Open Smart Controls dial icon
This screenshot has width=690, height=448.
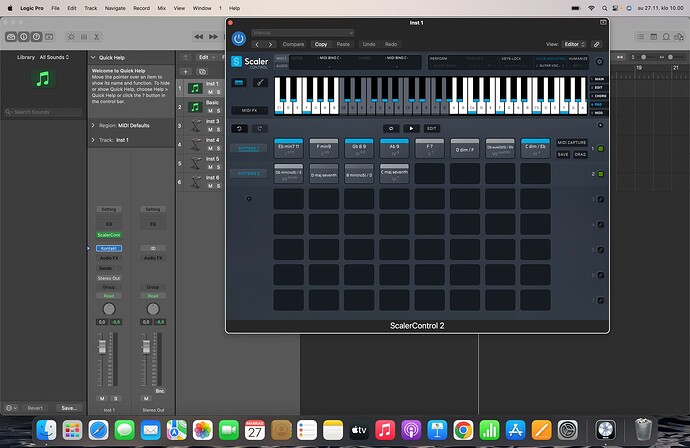point(71,37)
